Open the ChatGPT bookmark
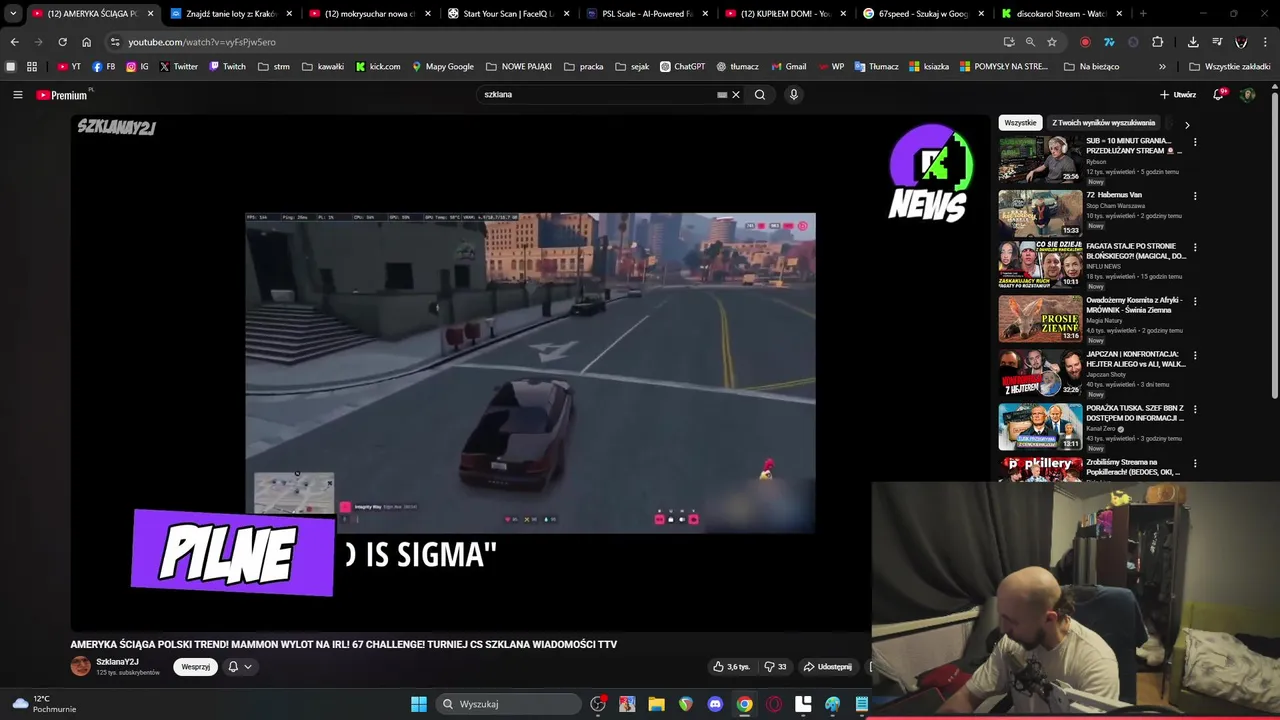Image resolution: width=1280 pixels, height=720 pixels. click(x=682, y=67)
